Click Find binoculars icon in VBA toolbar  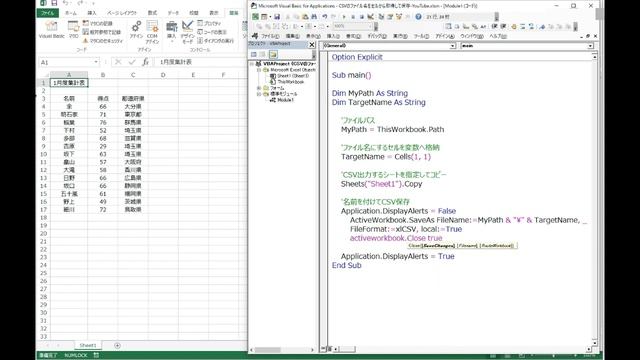click(x=314, y=17)
